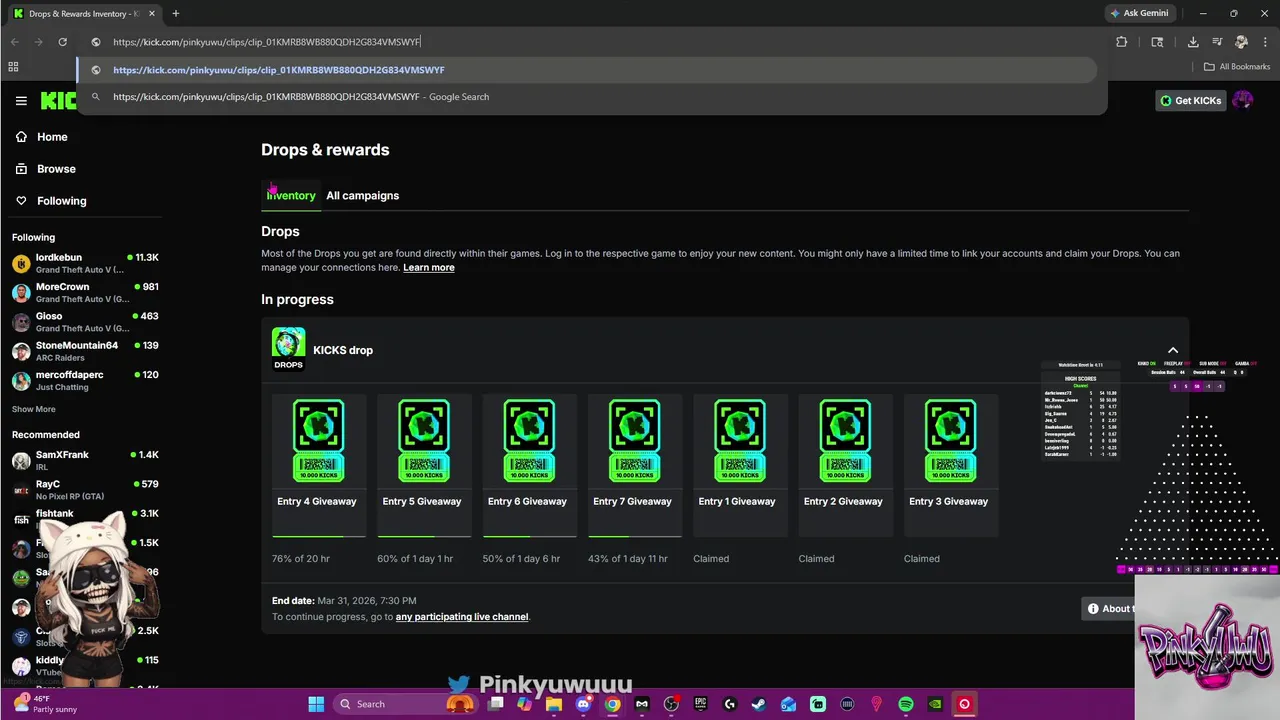Open MoreCrown channel in Following
This screenshot has width=1280, height=720.
84,292
